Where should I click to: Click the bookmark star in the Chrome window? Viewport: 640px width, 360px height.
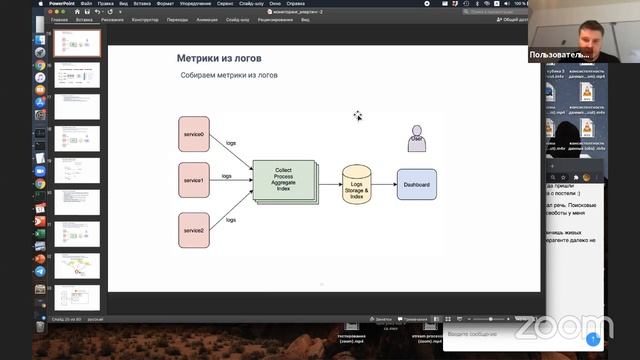pos(563,177)
